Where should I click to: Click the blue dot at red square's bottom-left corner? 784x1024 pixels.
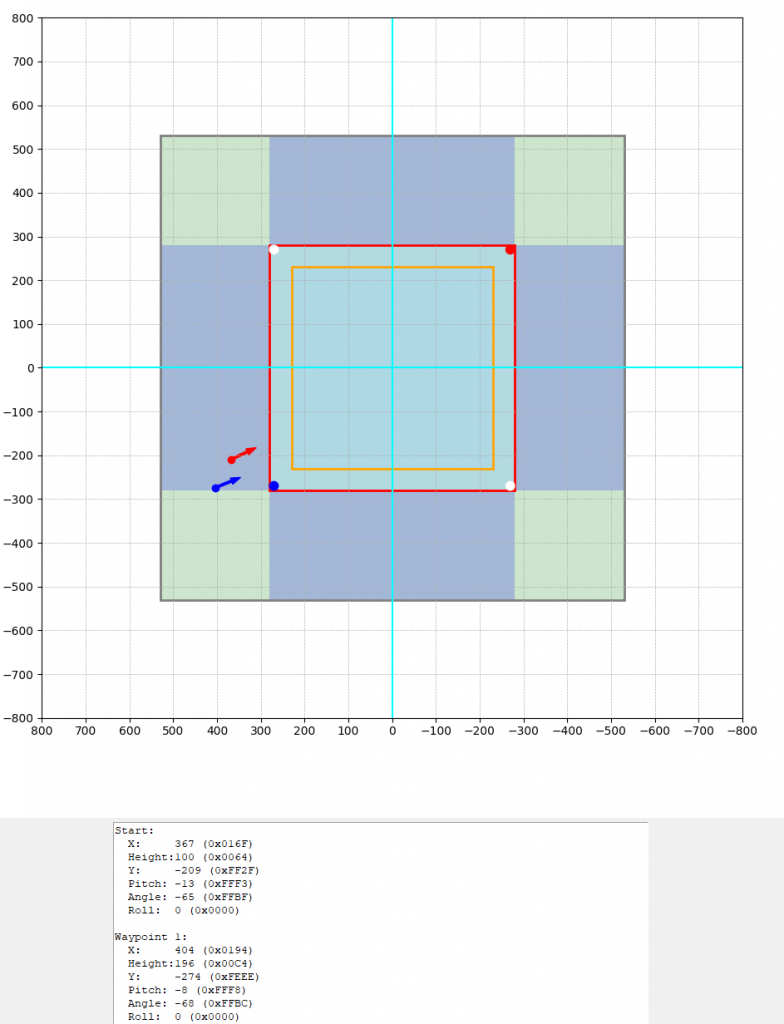[274, 486]
